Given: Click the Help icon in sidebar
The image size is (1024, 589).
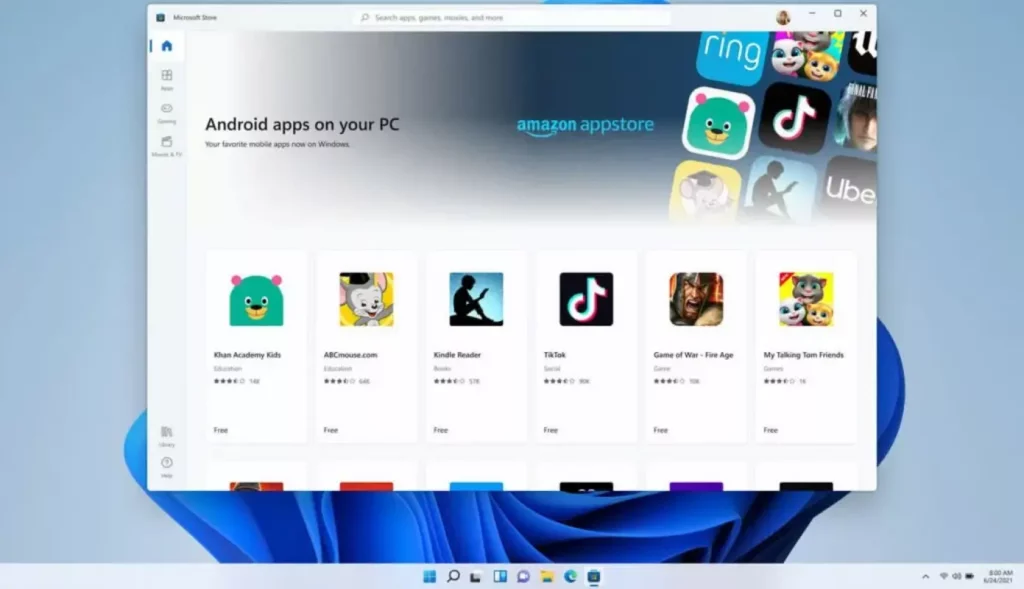Looking at the screenshot, I should (166, 465).
